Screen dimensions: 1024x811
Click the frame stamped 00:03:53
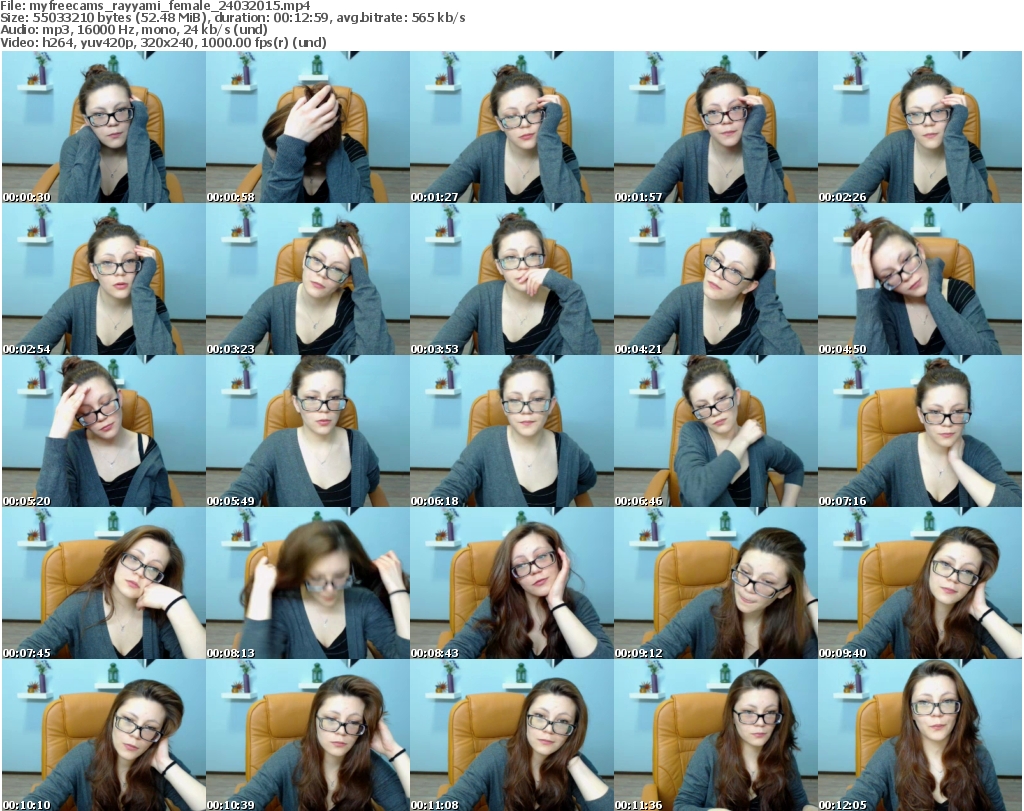pos(512,279)
